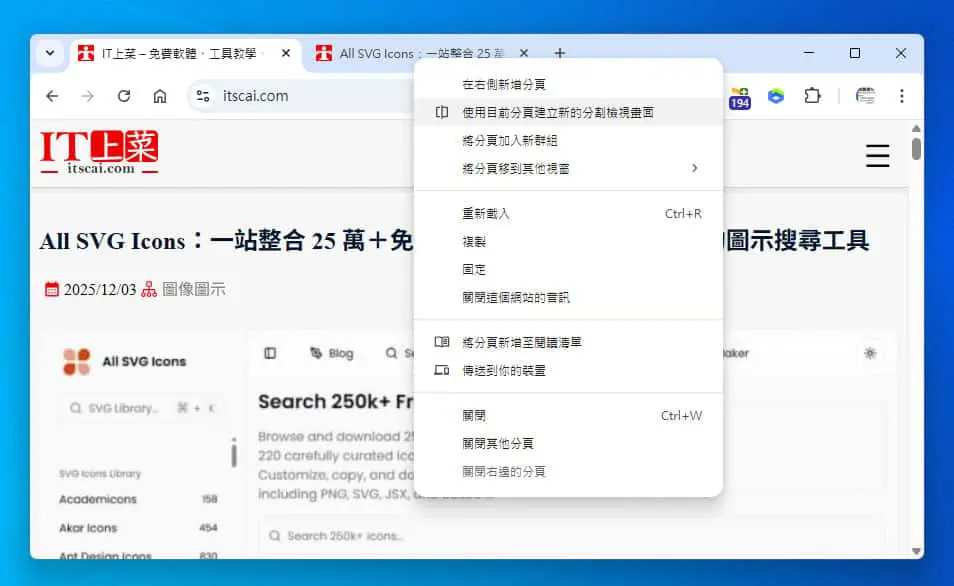Open the Extensions puzzle icon
The width and height of the screenshot is (954, 586).
(x=812, y=96)
